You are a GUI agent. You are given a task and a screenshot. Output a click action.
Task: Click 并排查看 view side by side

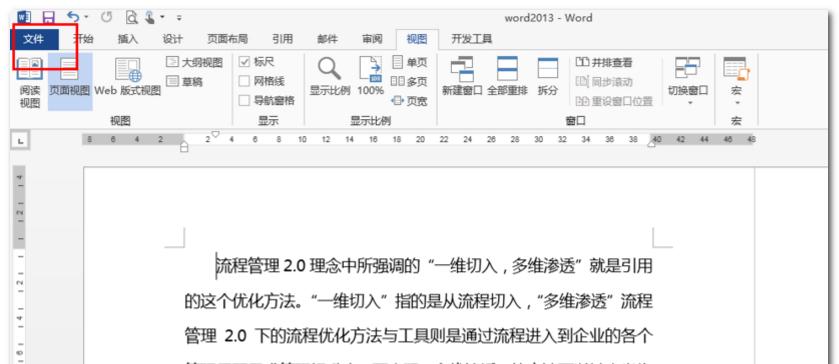[604, 63]
